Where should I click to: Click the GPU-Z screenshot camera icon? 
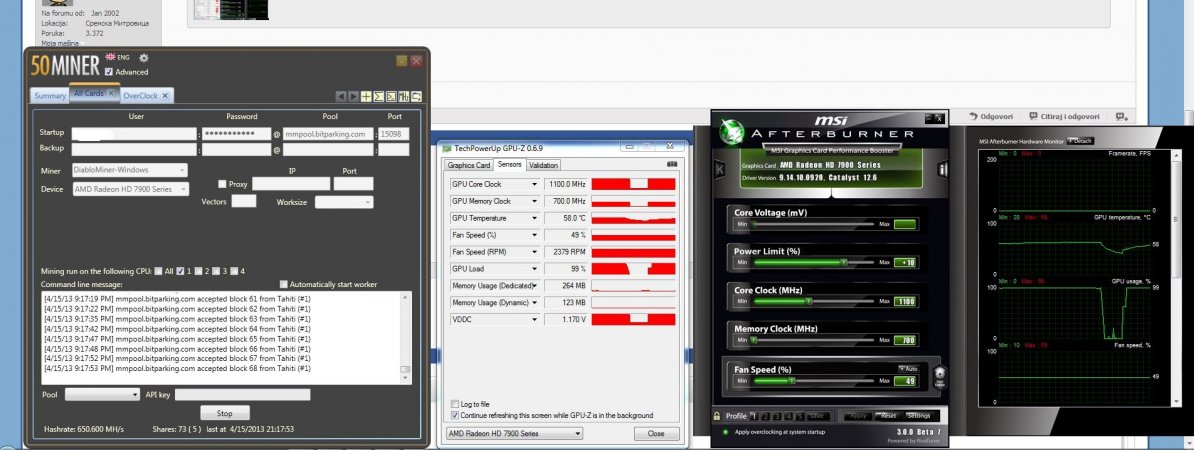(x=672, y=164)
